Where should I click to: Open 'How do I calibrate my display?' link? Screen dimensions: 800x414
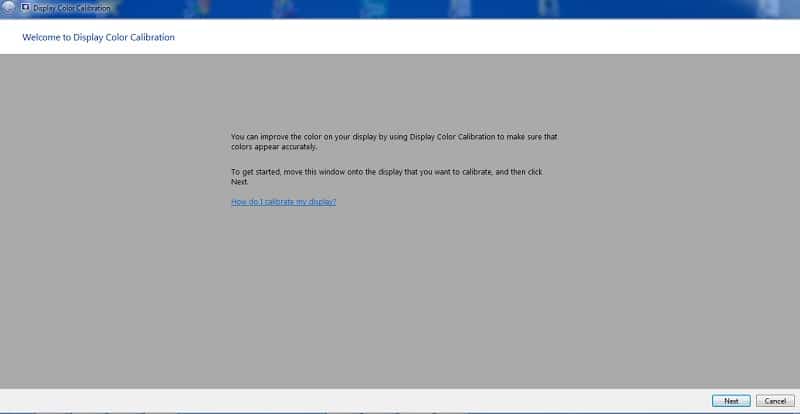pos(283,202)
